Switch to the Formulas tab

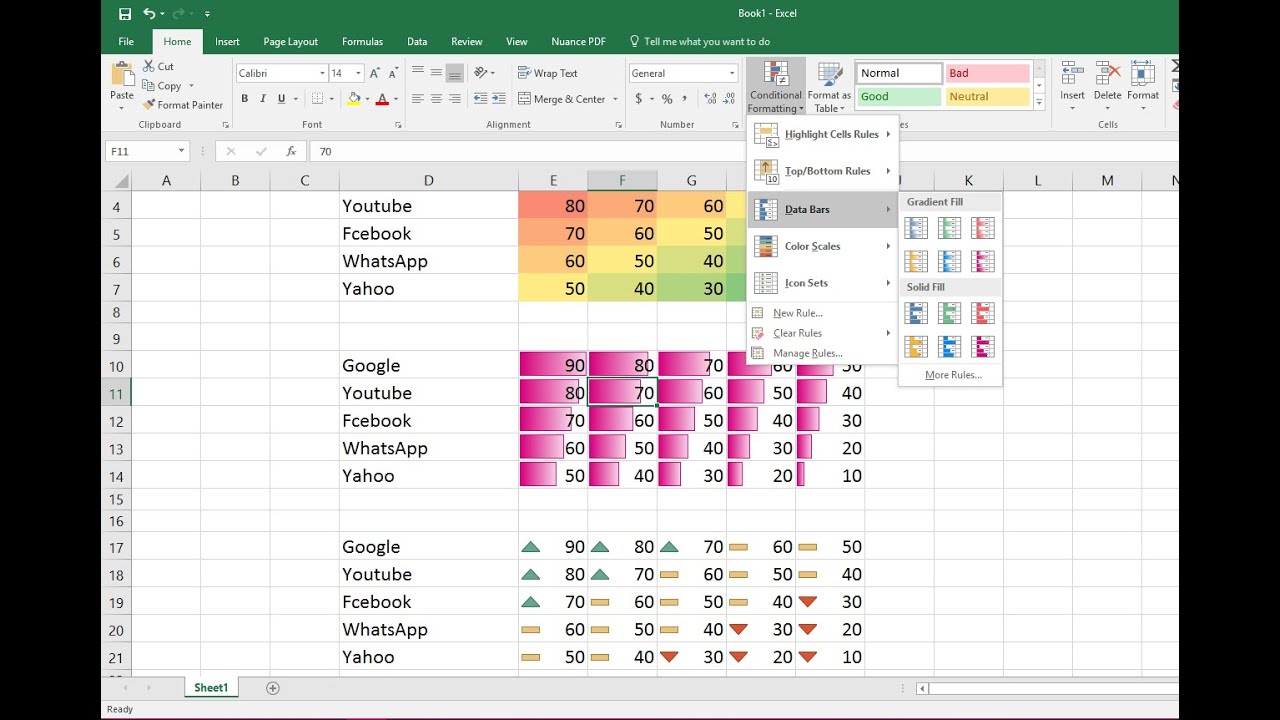362,42
